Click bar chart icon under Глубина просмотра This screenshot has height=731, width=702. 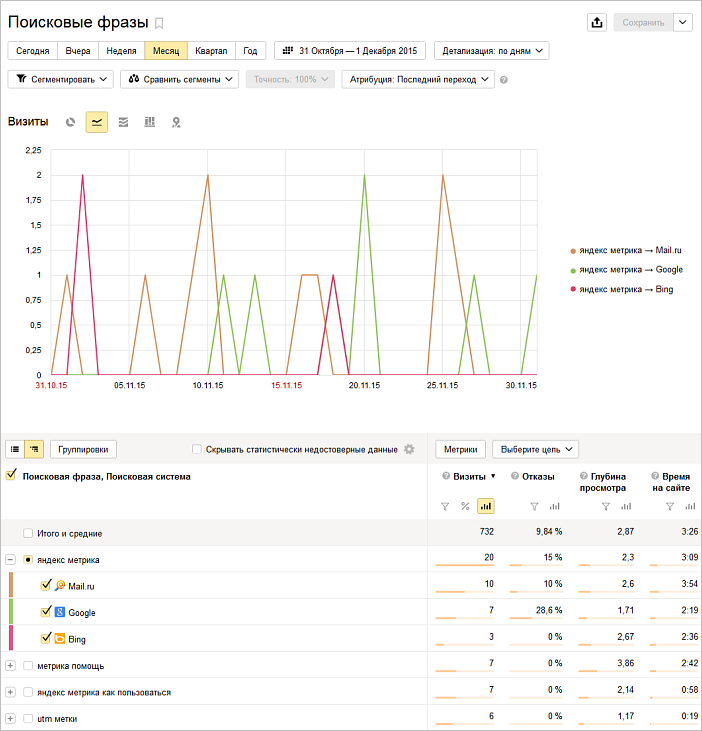[x=626, y=506]
